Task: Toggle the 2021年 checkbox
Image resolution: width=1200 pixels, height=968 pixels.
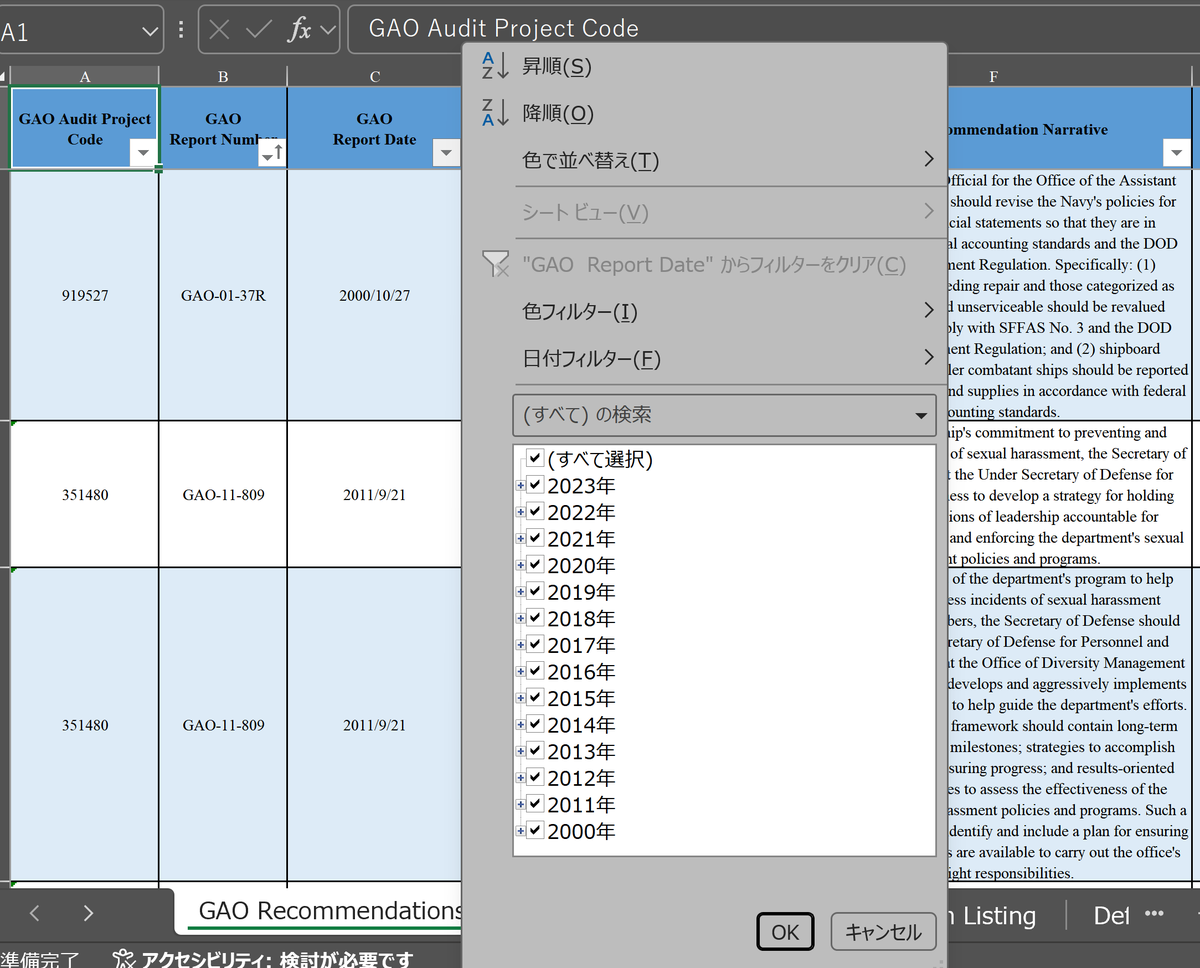Action: tap(535, 538)
